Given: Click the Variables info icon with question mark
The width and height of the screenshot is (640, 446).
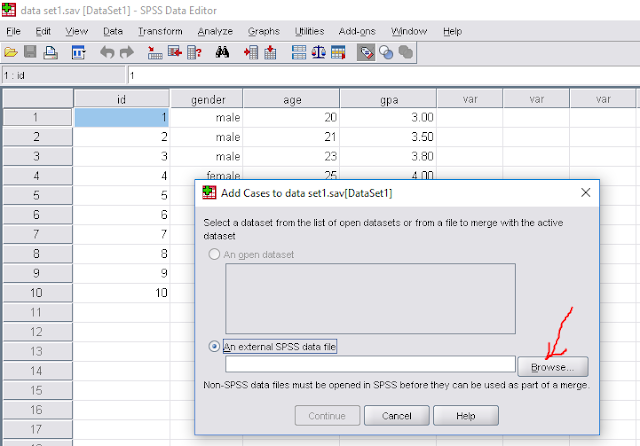Looking at the screenshot, I should pyautogui.click(x=194, y=53).
